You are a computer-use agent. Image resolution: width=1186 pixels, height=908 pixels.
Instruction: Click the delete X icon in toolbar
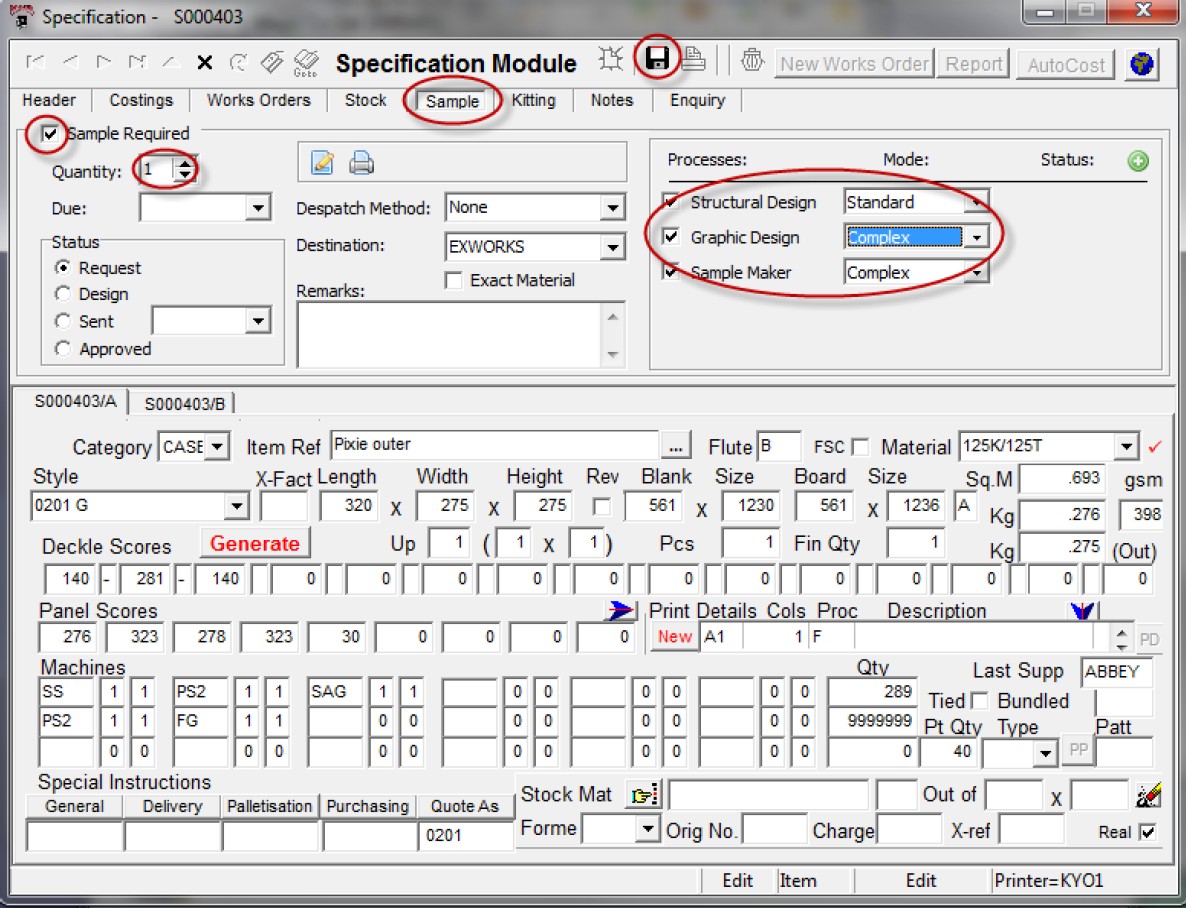[x=205, y=63]
